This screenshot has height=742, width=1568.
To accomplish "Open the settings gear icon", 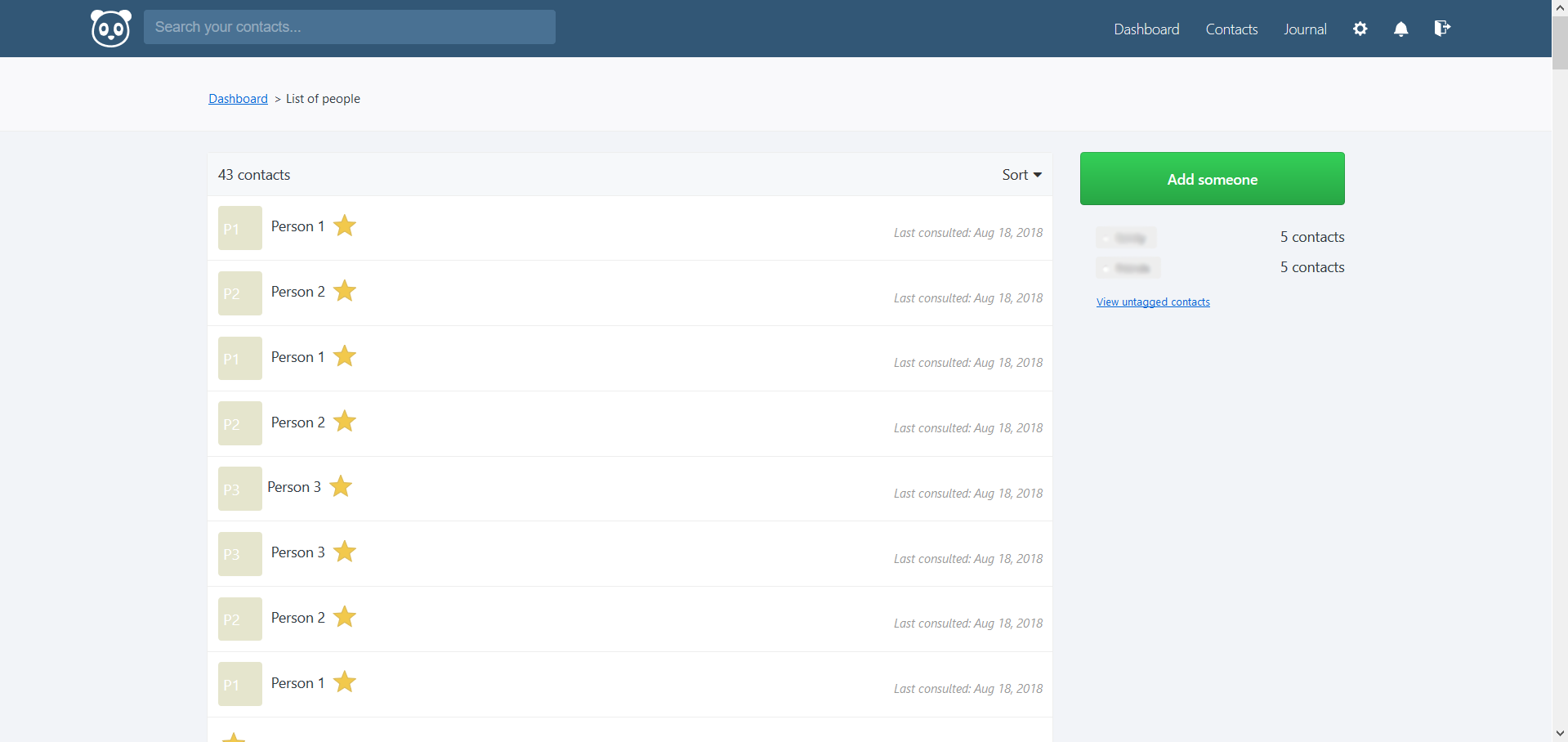I will point(1360,29).
